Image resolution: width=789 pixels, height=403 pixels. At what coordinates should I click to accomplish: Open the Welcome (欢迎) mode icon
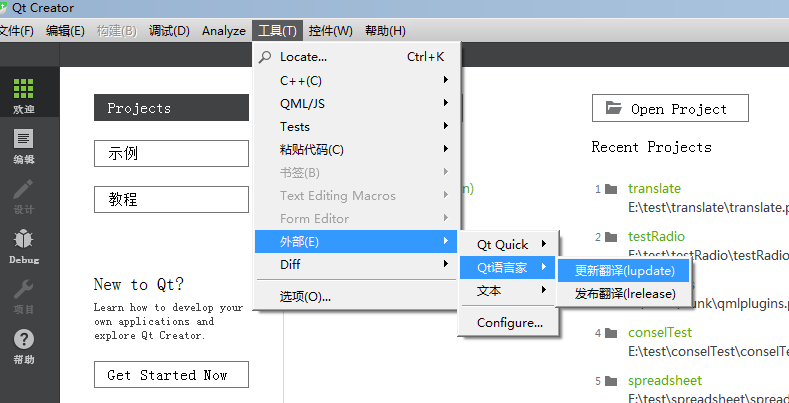pos(23,89)
